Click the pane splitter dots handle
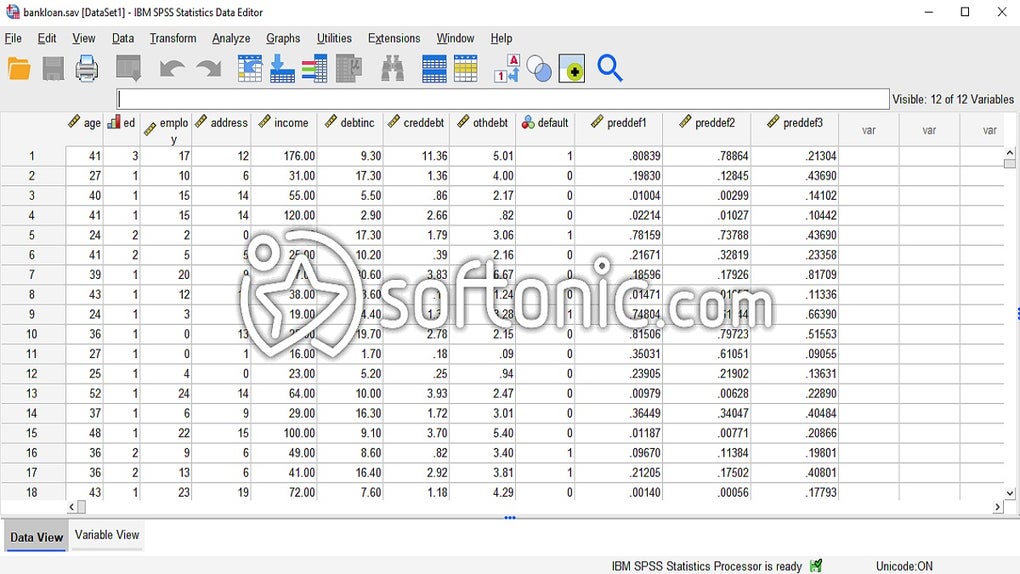 coord(510,518)
